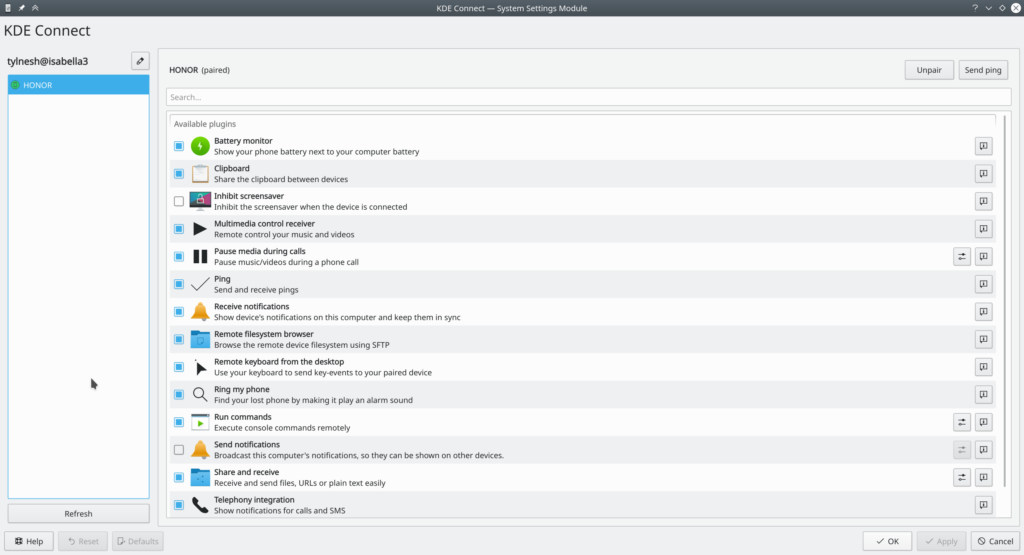Click the 'Share the clipboard between devices' text
The image size is (1024, 555).
click(x=281, y=179)
